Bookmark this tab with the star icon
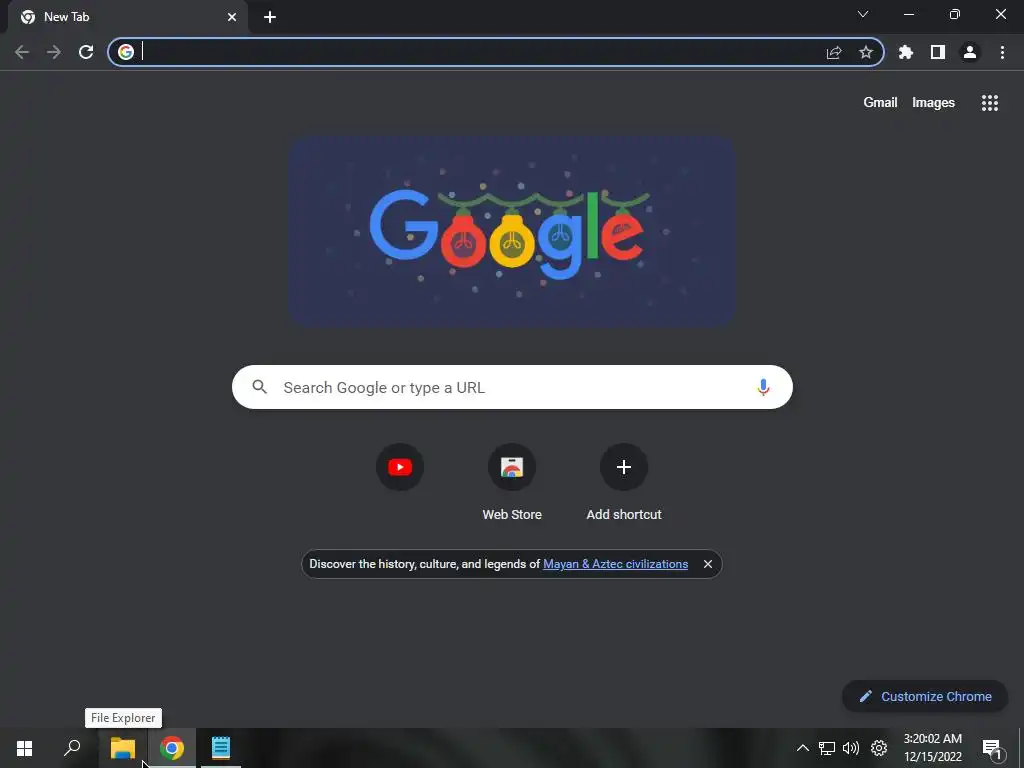The width and height of the screenshot is (1024, 768). coord(866,52)
